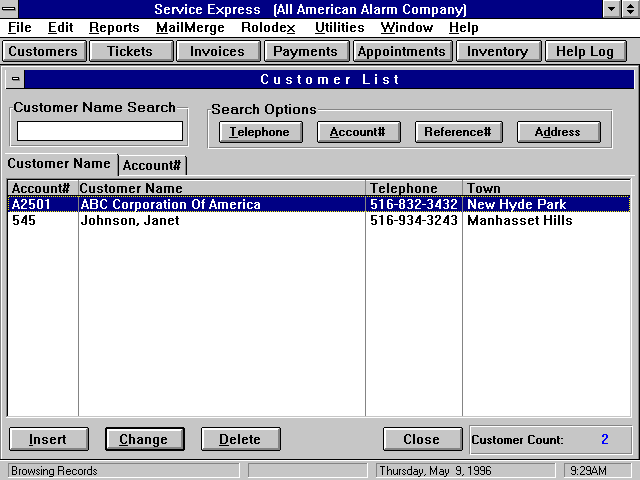The width and height of the screenshot is (640, 480).
Task: Open the Inventory toolbar section
Action: coord(497,51)
